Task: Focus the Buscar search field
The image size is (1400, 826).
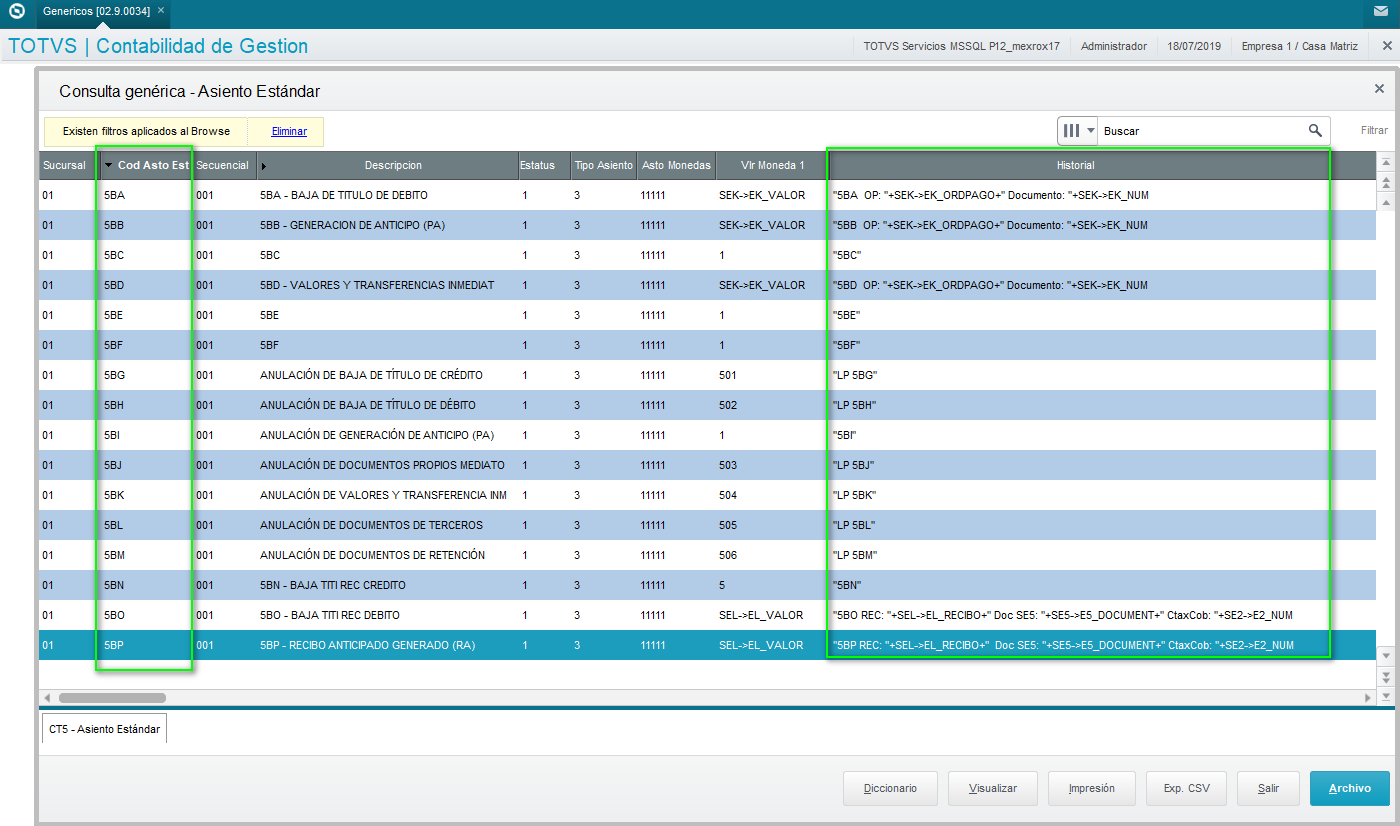Action: pos(1203,131)
